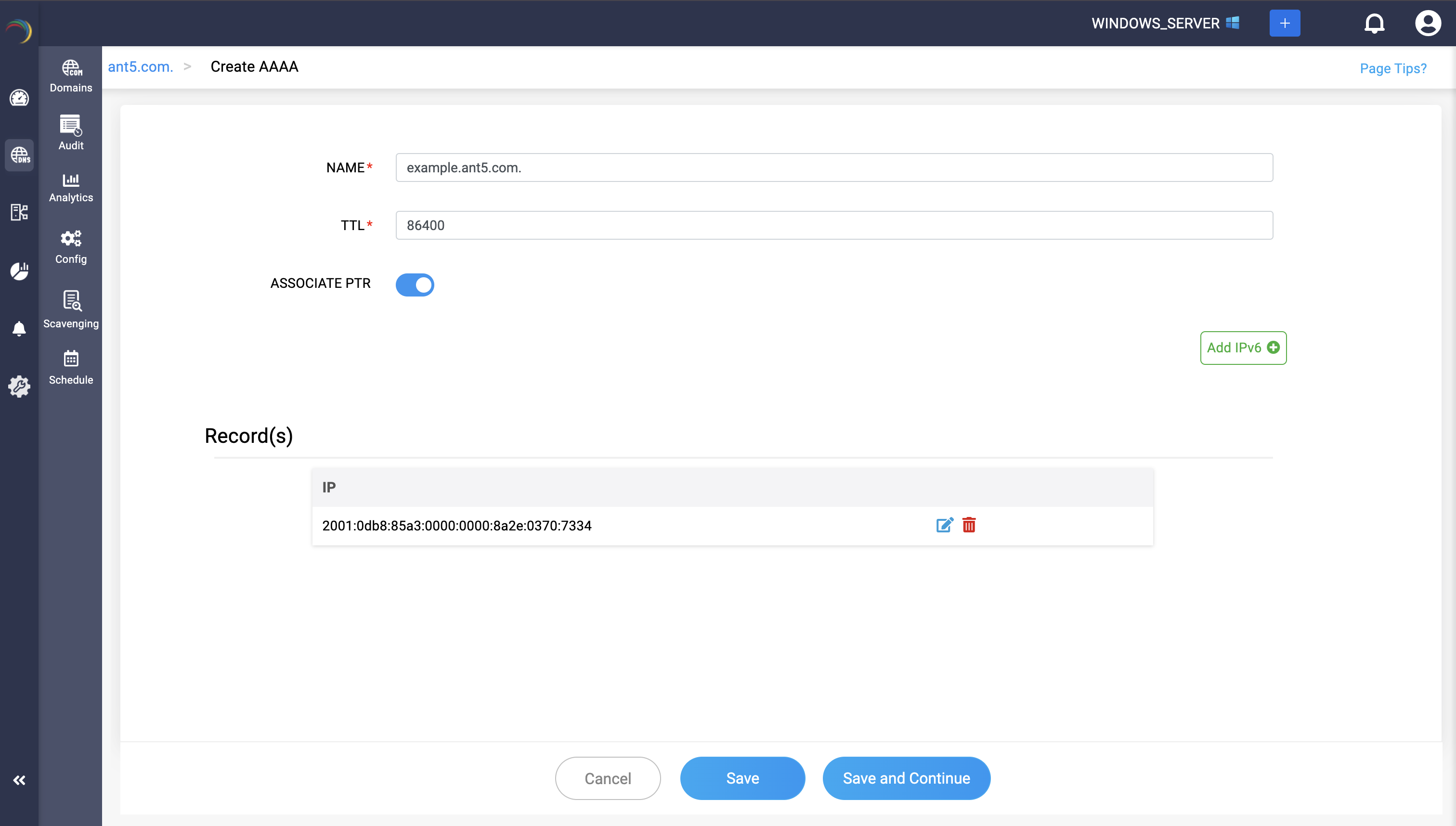Open the pie chart reports icon in sidebar
Image resolution: width=1456 pixels, height=826 pixels.
(19, 271)
